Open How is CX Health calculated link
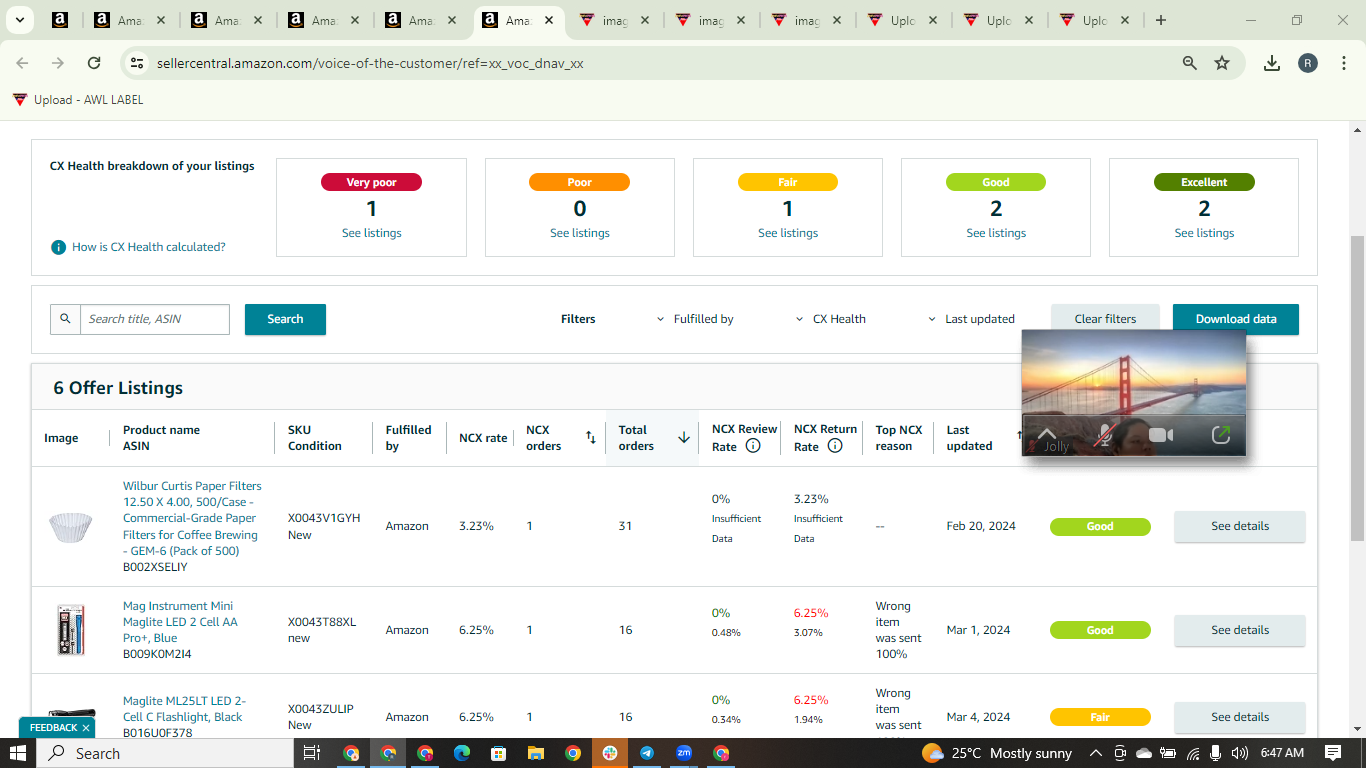This screenshot has width=1366, height=768. (149, 247)
